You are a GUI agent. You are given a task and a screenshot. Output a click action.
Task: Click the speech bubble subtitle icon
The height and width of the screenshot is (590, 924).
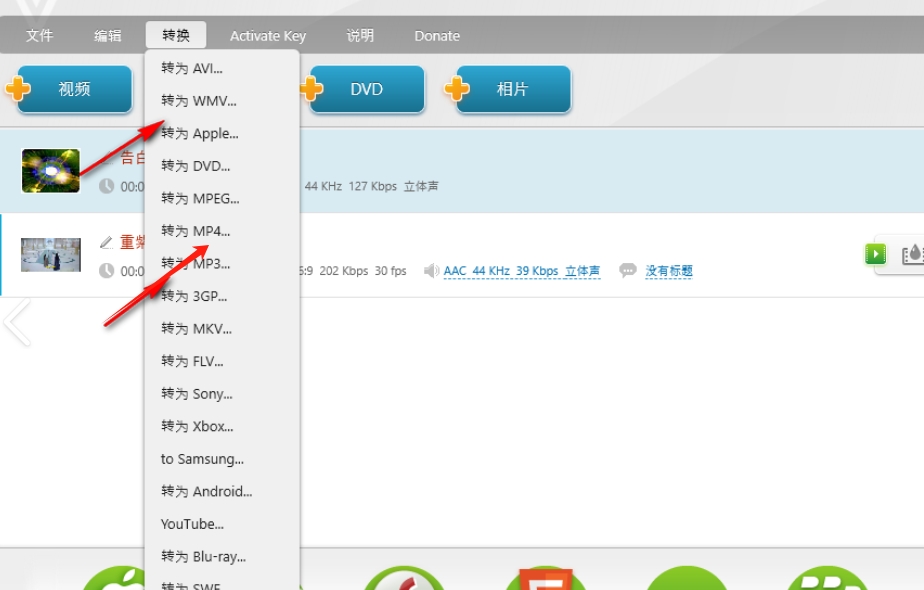tap(628, 271)
